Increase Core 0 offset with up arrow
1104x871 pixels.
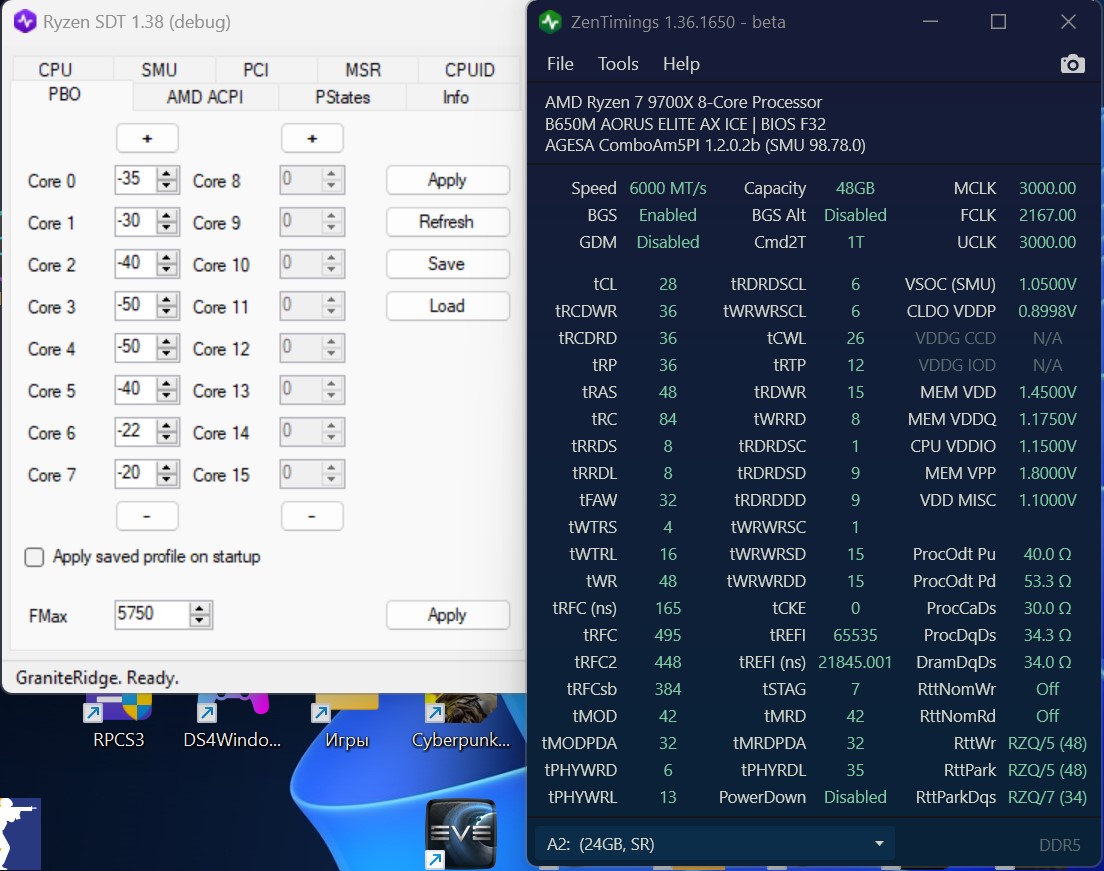tap(167, 174)
